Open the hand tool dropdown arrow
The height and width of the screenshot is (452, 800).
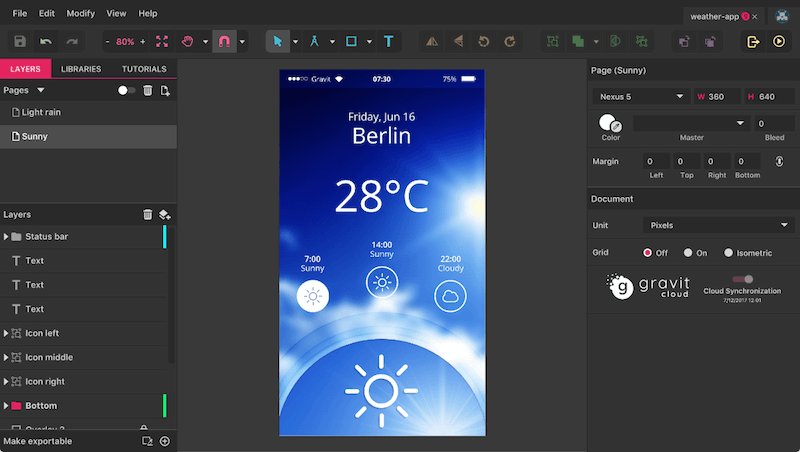click(205, 42)
